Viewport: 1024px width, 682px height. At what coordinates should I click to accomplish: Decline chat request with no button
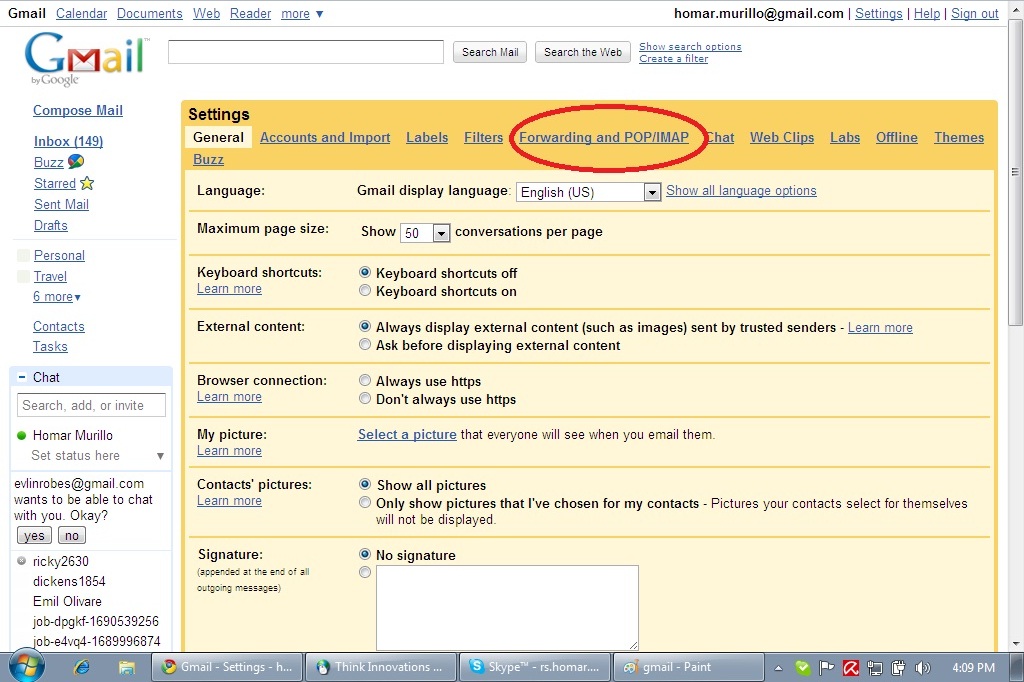(x=72, y=536)
